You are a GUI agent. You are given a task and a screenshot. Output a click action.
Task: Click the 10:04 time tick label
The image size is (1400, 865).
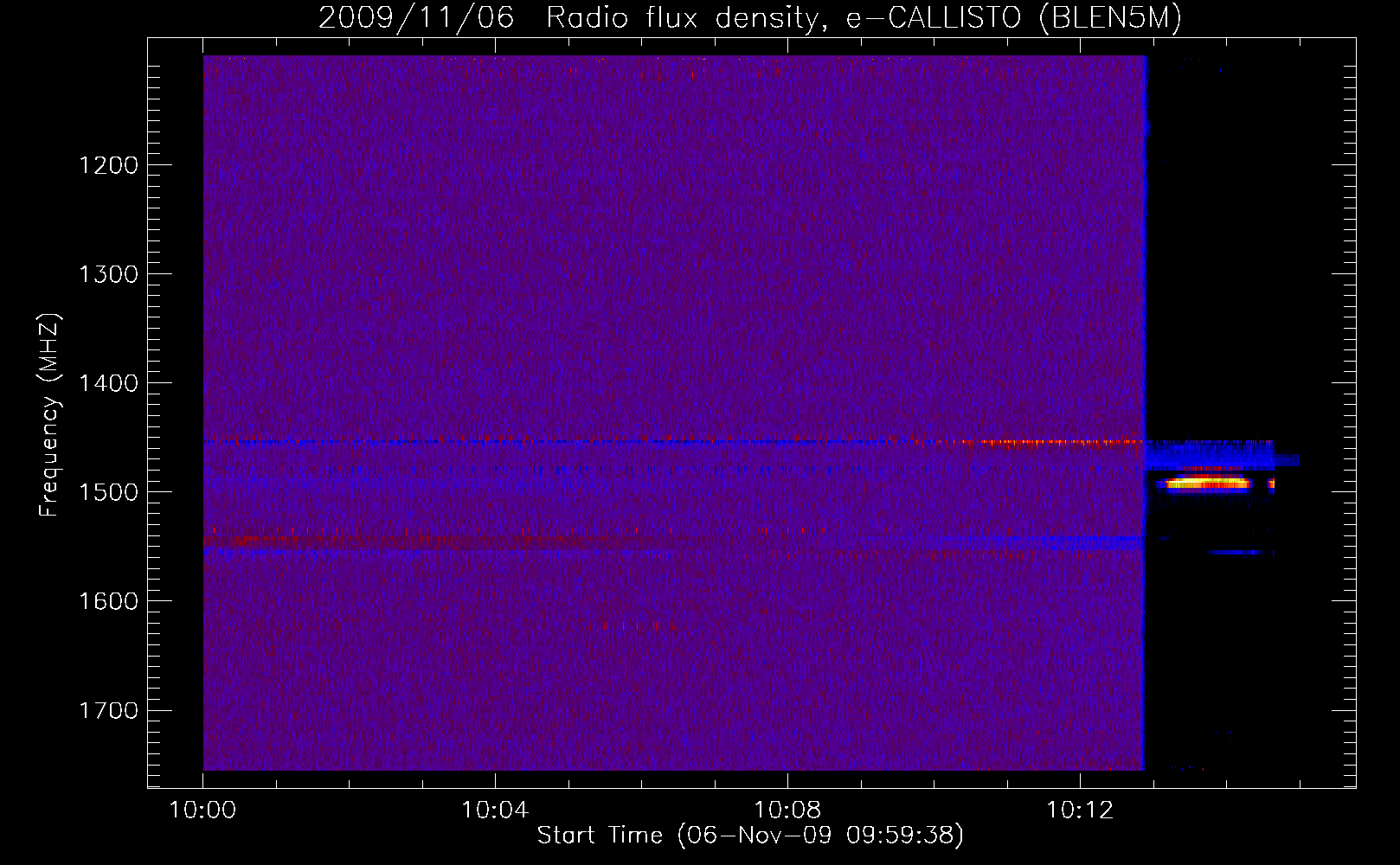(x=495, y=811)
